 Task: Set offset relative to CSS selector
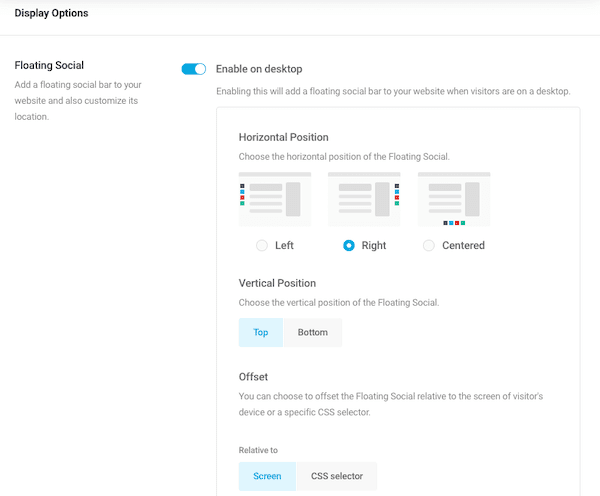pos(337,476)
